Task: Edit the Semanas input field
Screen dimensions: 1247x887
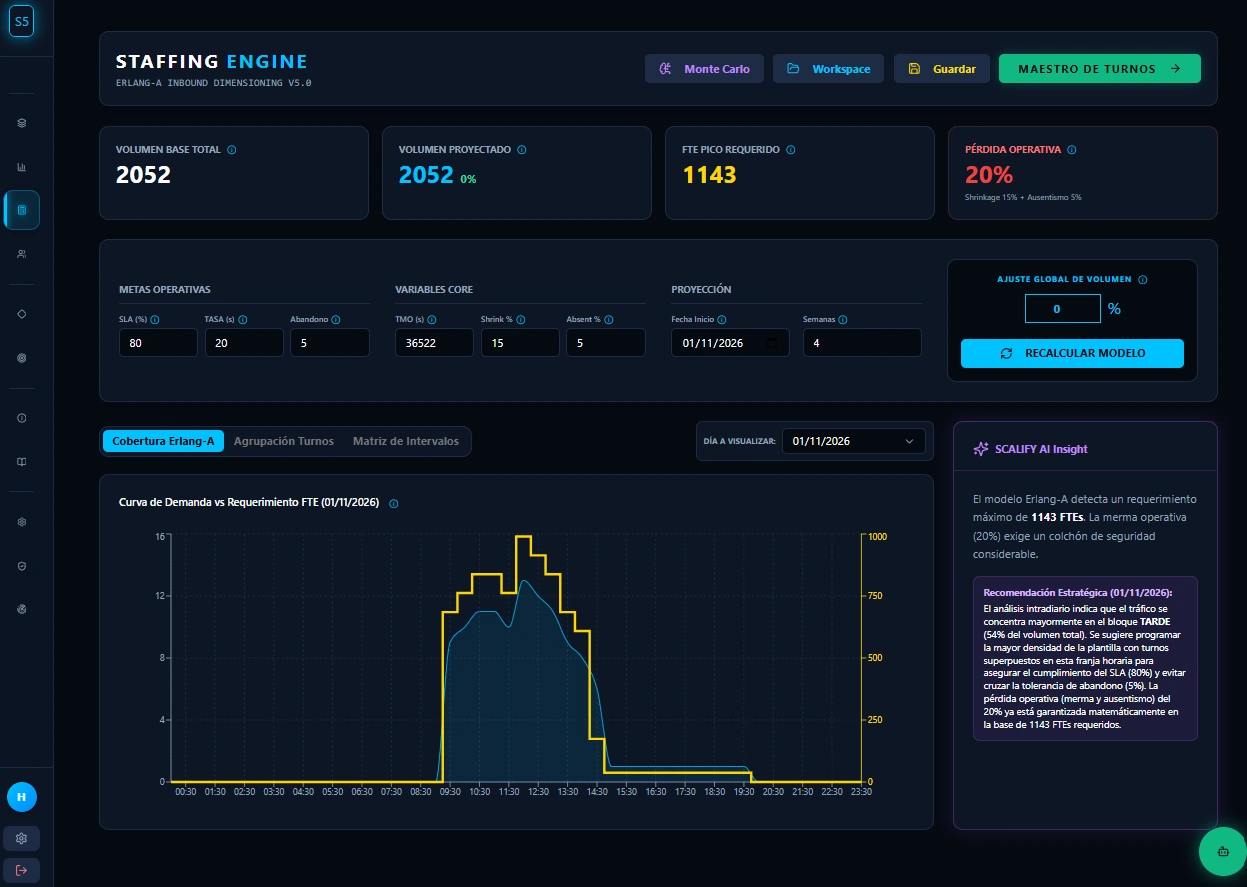Action: tap(862, 343)
